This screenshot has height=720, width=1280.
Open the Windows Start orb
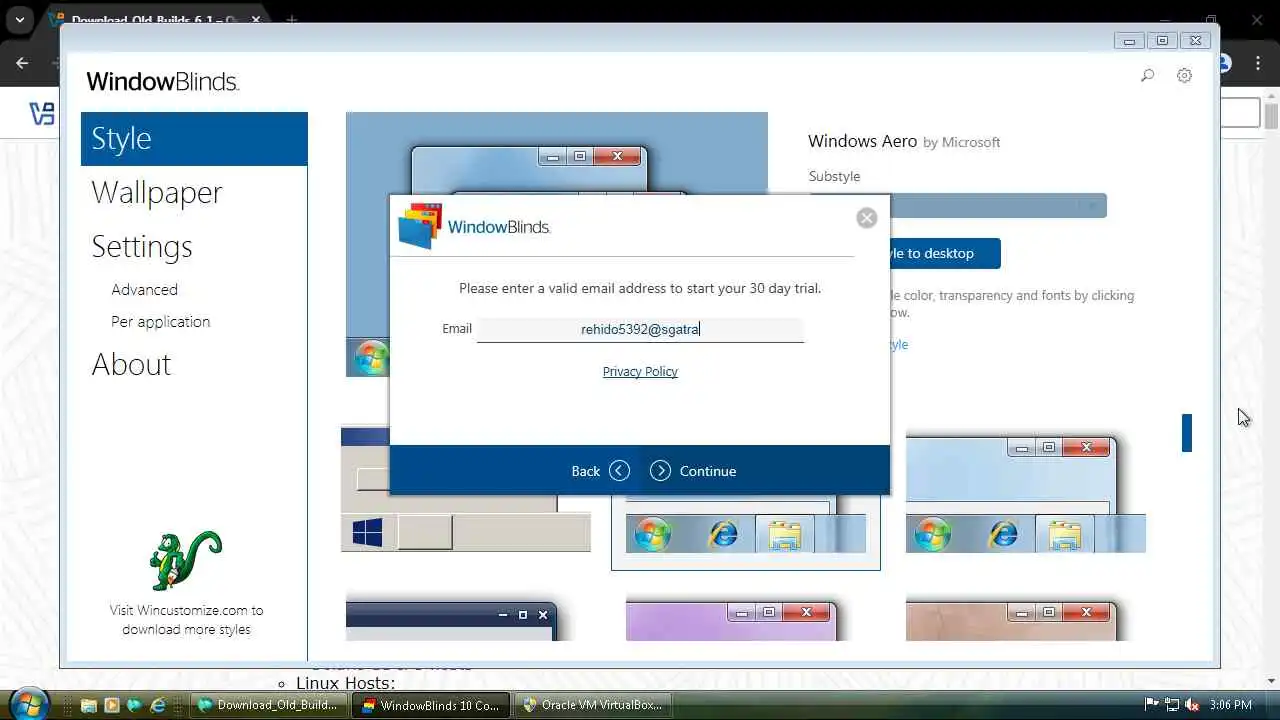point(27,704)
